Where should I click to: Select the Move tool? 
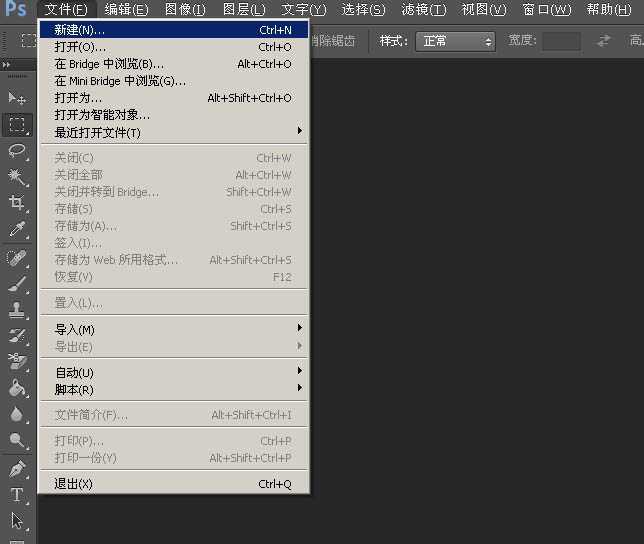17,98
